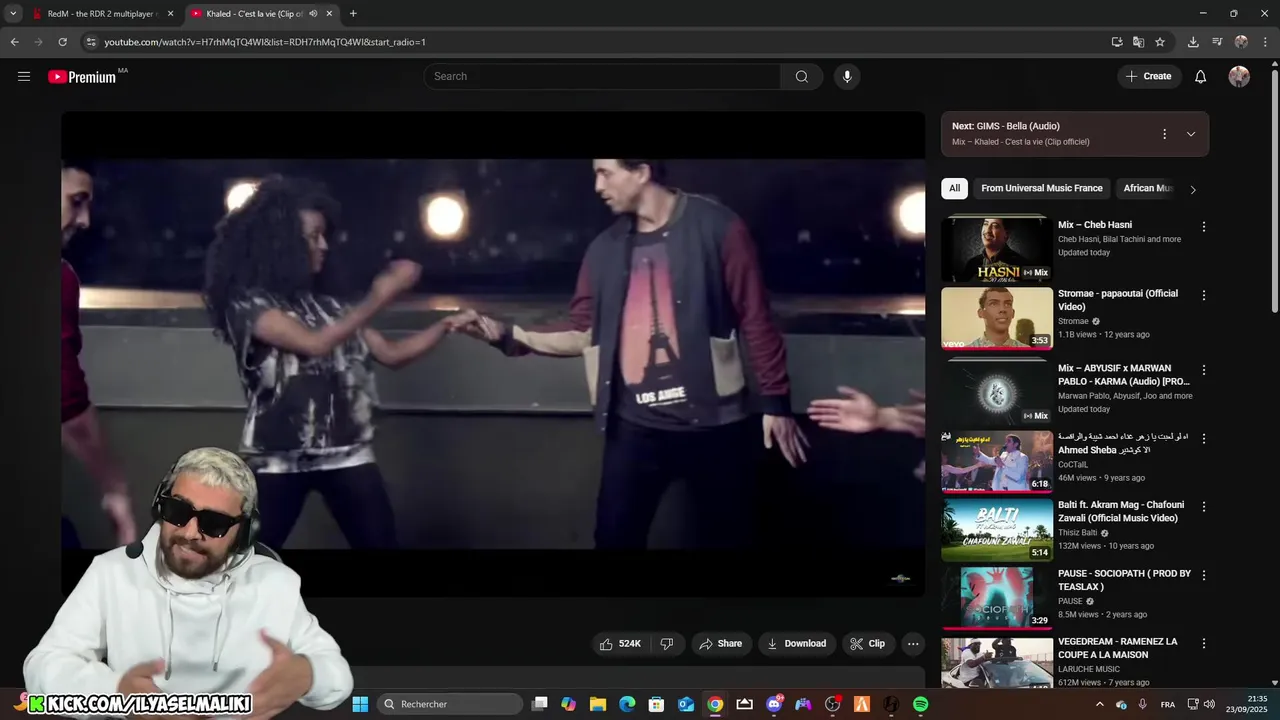The width and height of the screenshot is (1280, 720).
Task: View site information icon in address bar
Action: point(91,42)
